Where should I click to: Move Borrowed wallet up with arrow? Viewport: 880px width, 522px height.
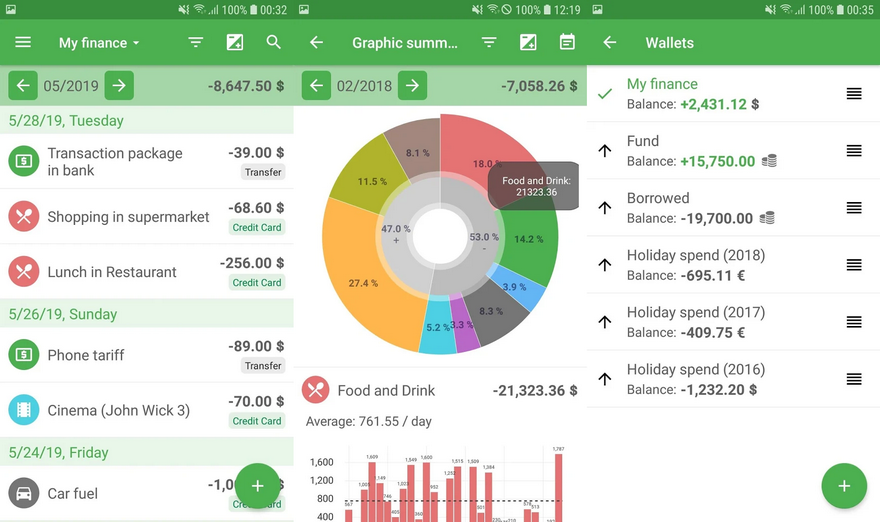coord(604,208)
